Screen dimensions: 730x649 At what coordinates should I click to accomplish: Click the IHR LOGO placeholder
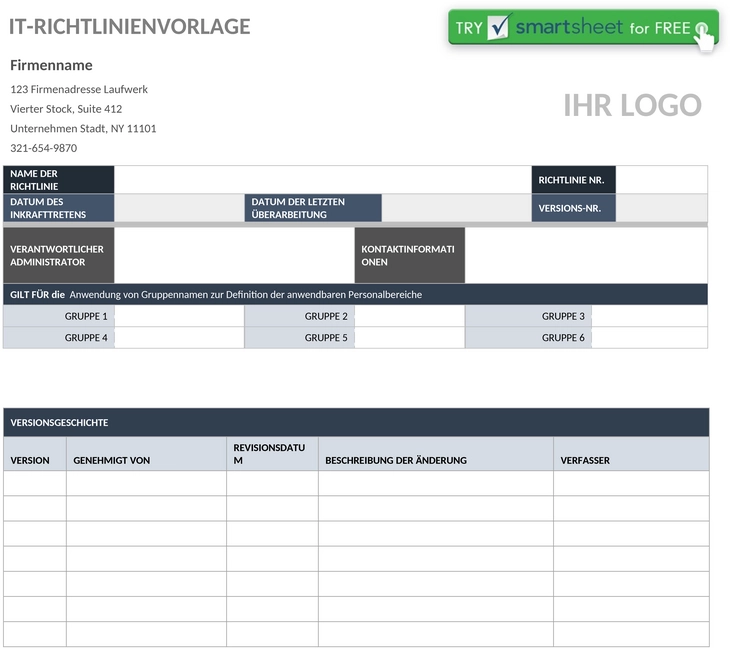coord(632,105)
